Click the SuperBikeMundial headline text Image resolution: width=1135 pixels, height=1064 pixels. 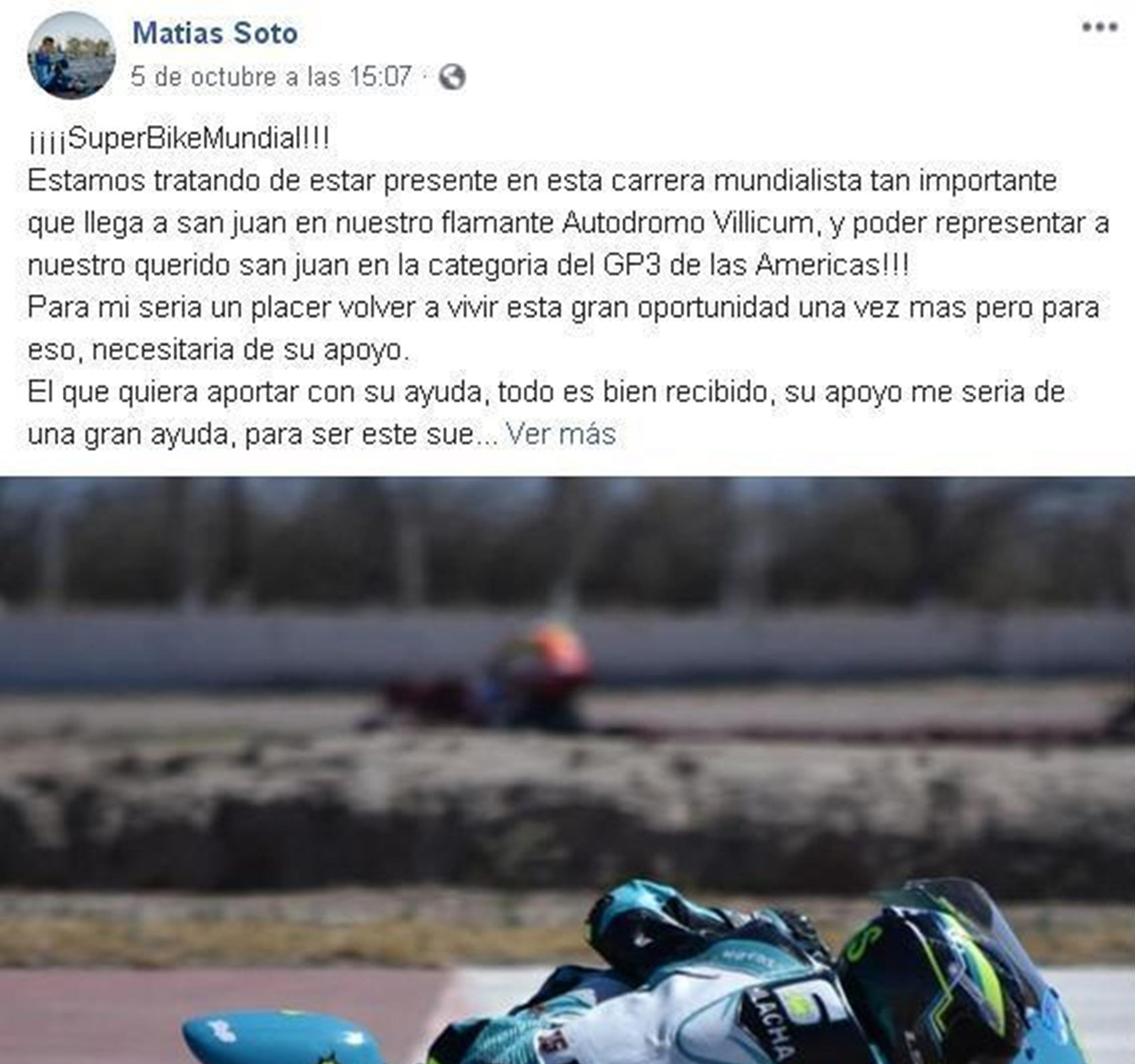[179, 139]
